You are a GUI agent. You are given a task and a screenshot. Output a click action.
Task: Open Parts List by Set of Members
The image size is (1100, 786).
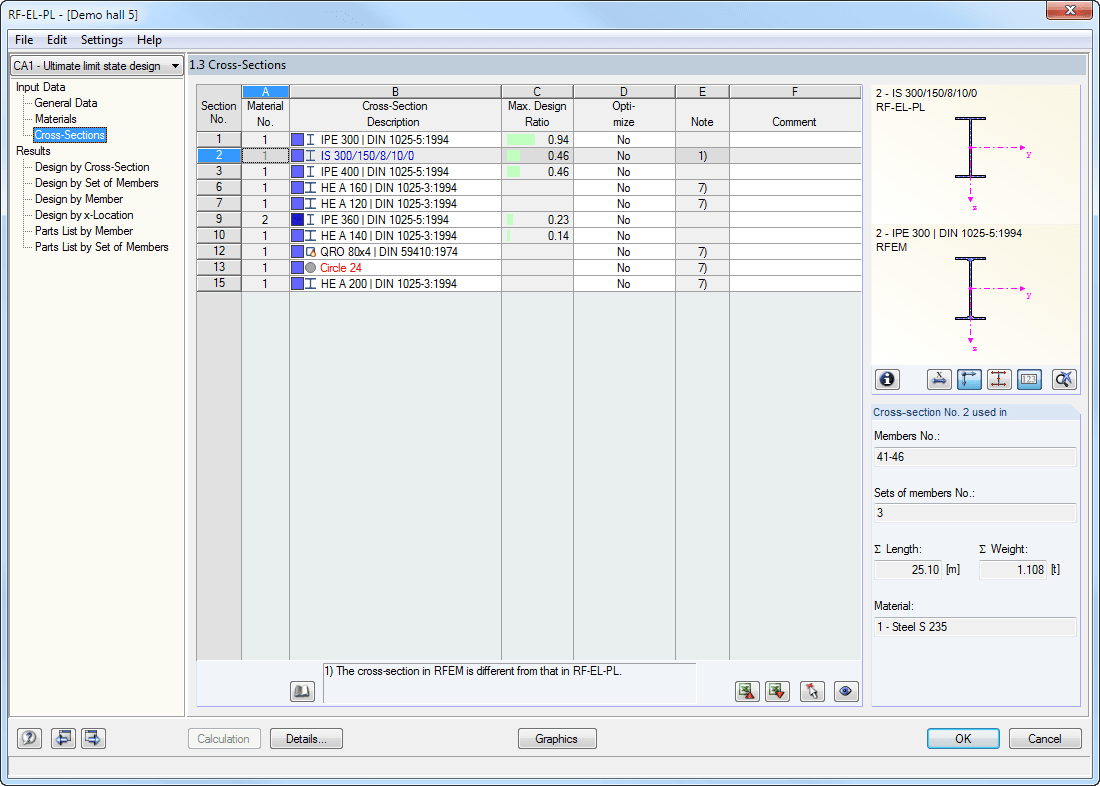click(102, 247)
